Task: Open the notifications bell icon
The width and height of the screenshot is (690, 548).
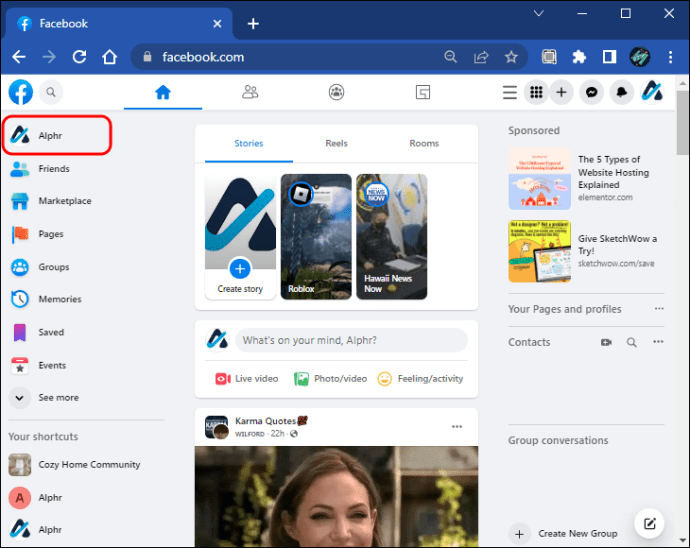Action: 622,92
